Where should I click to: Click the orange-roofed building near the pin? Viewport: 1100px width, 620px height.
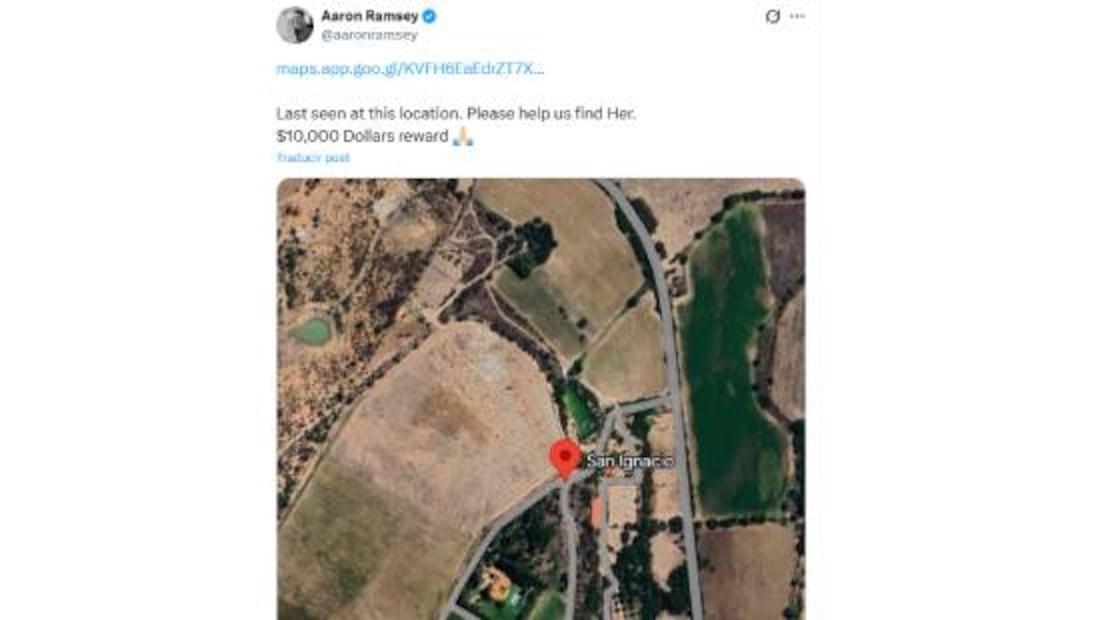[598, 513]
